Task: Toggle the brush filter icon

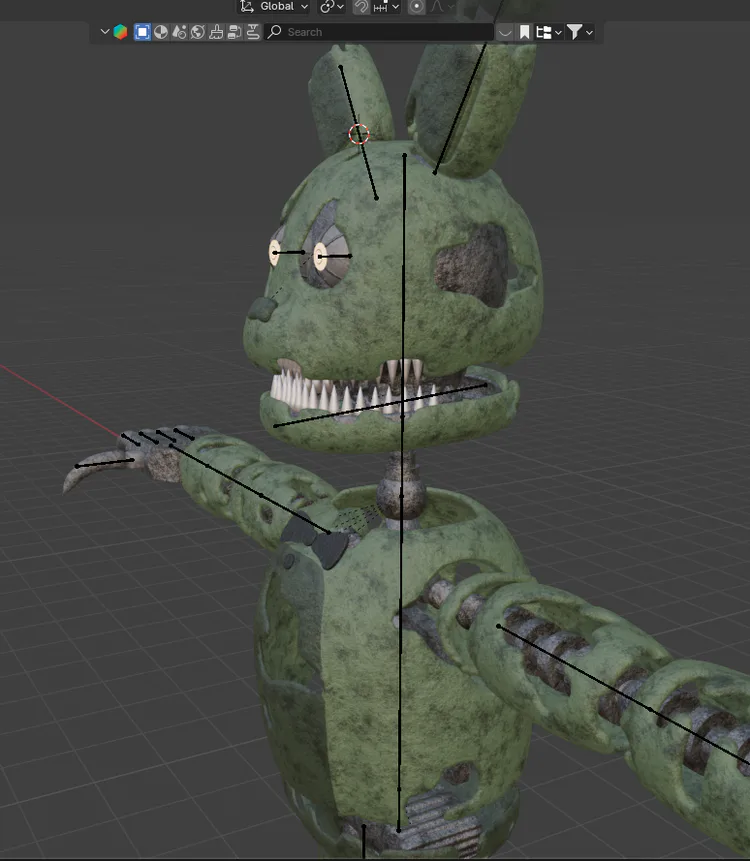Action: tap(216, 32)
